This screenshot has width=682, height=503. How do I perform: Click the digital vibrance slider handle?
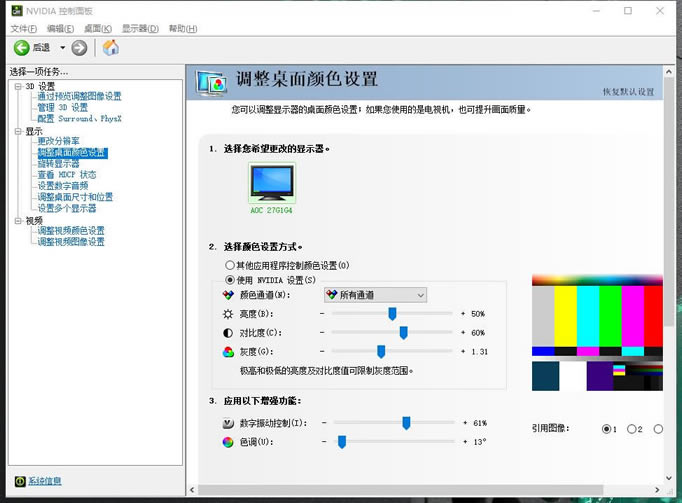[406, 423]
